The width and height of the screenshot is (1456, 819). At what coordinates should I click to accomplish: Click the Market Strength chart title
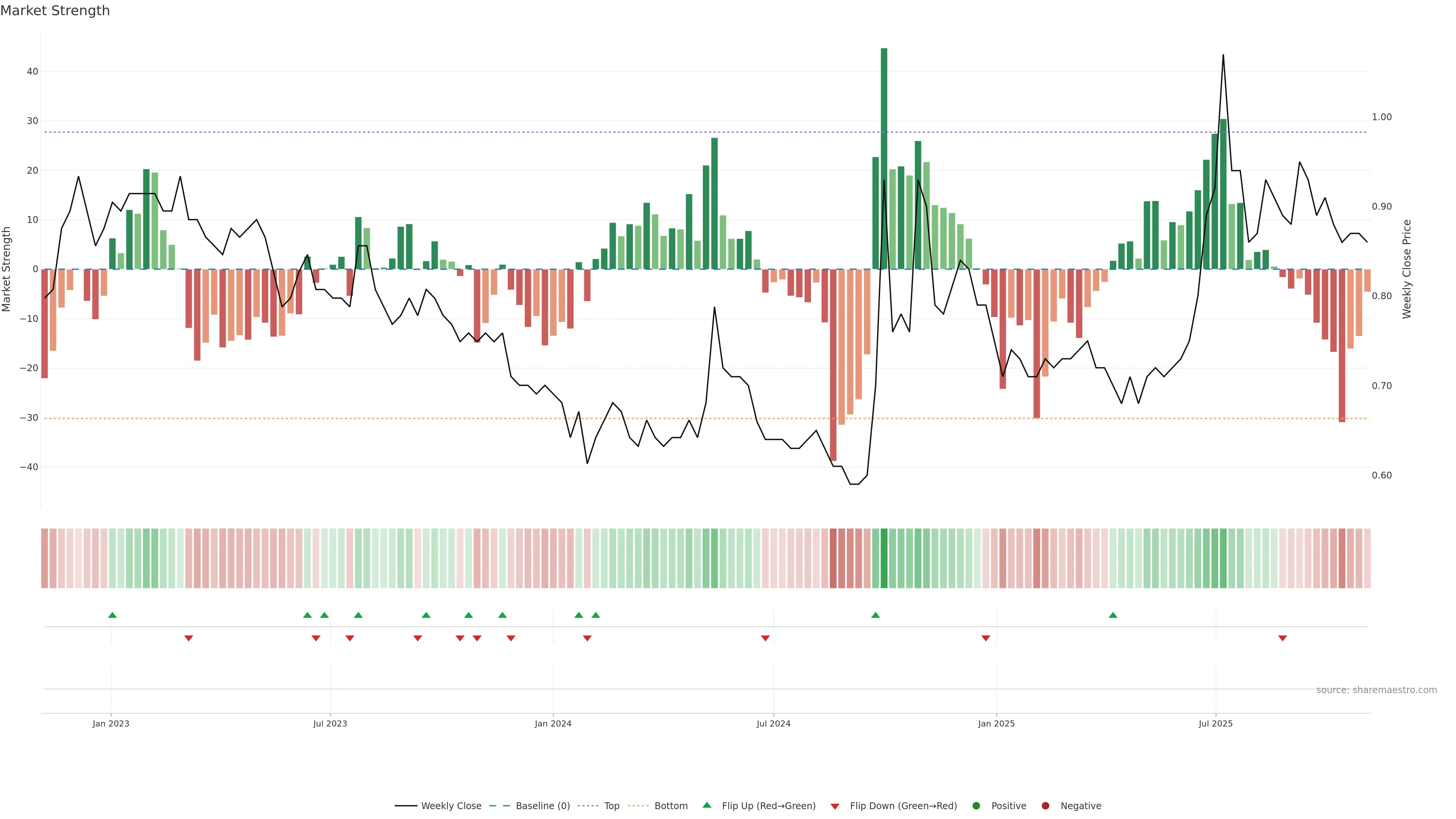[x=55, y=11]
